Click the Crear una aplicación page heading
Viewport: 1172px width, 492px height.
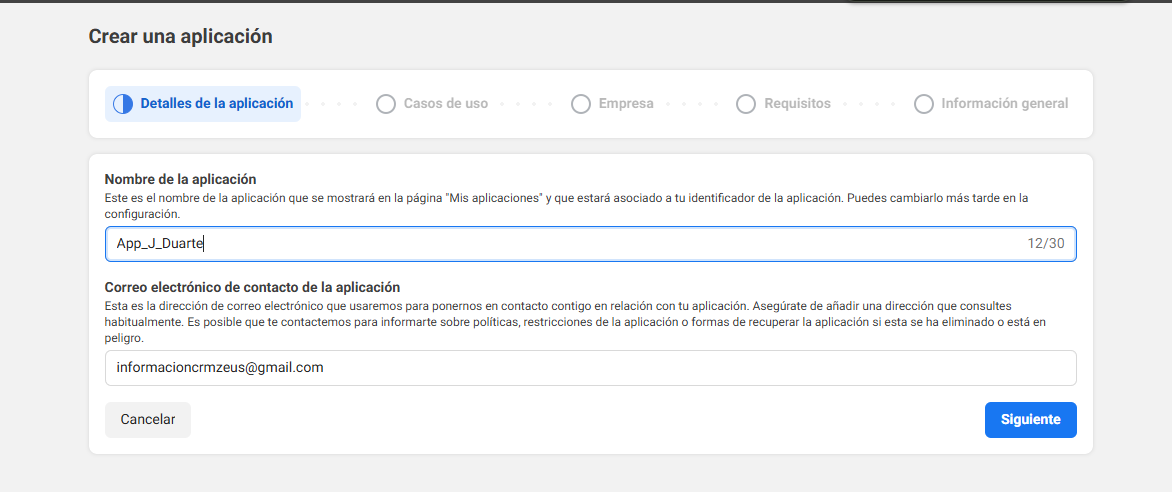click(181, 37)
